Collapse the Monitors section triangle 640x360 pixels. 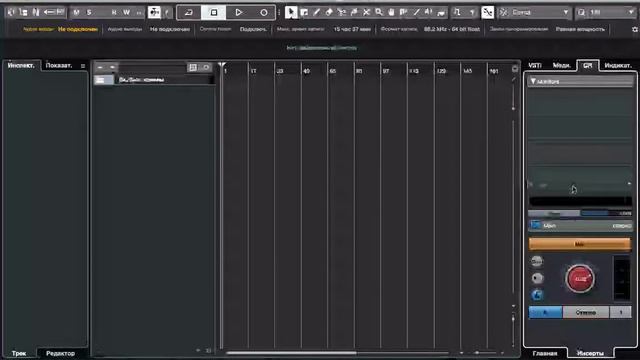click(x=533, y=81)
